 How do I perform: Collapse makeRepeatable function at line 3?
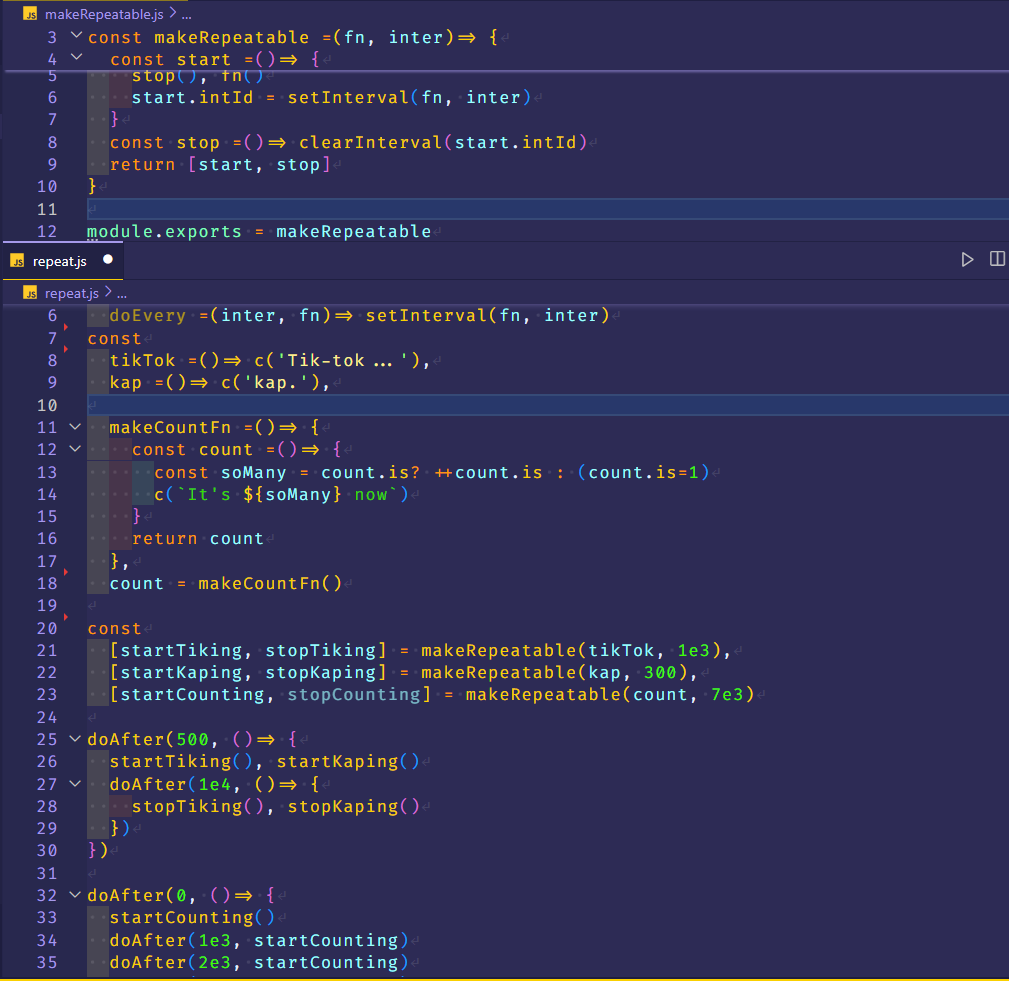point(76,35)
